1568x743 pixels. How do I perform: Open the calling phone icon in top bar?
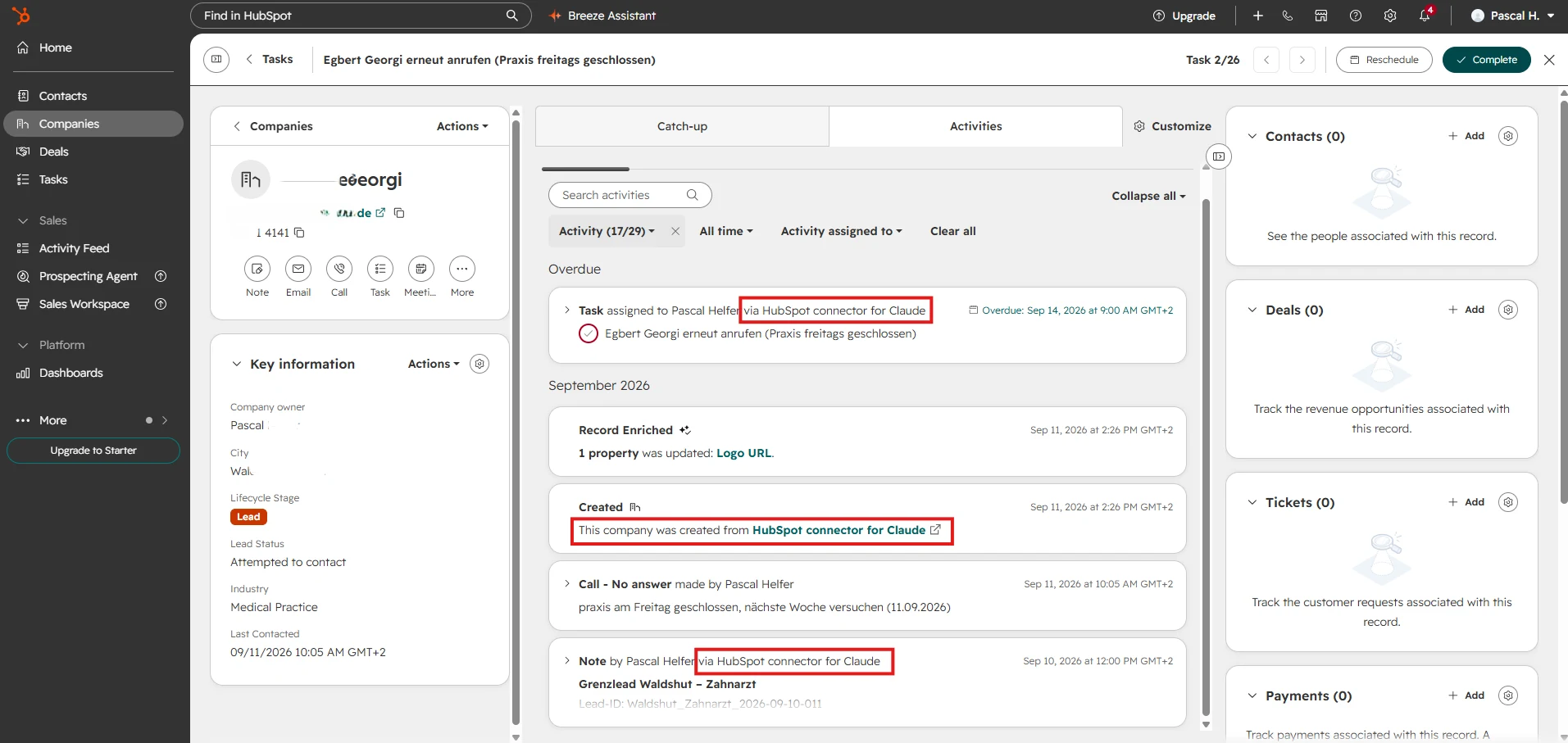(x=1288, y=16)
